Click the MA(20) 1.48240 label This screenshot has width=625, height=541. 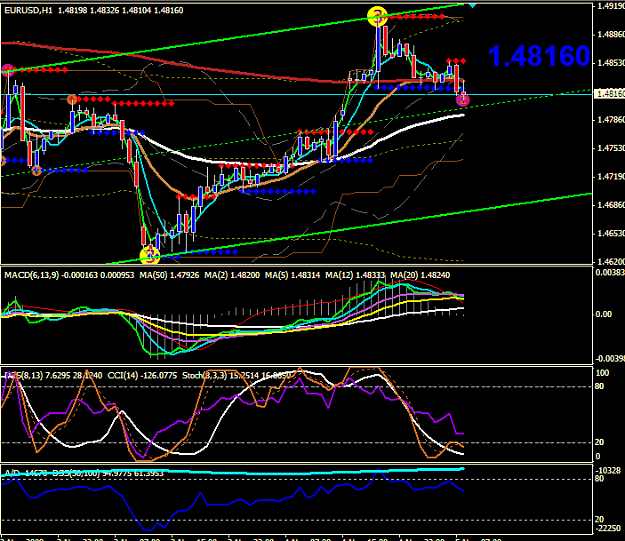[x=420, y=275]
